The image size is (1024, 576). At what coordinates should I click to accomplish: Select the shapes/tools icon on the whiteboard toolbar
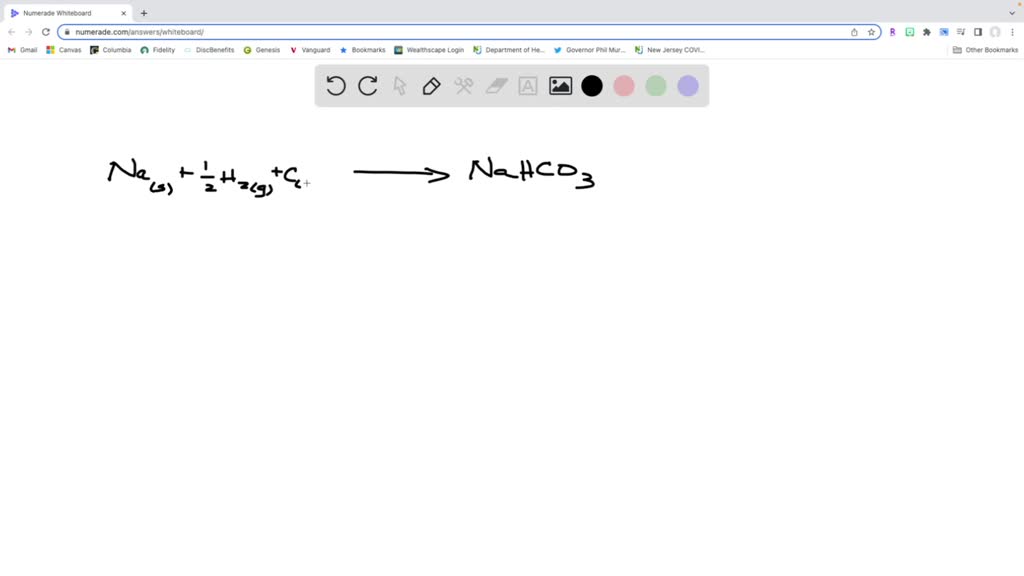pyautogui.click(x=464, y=86)
